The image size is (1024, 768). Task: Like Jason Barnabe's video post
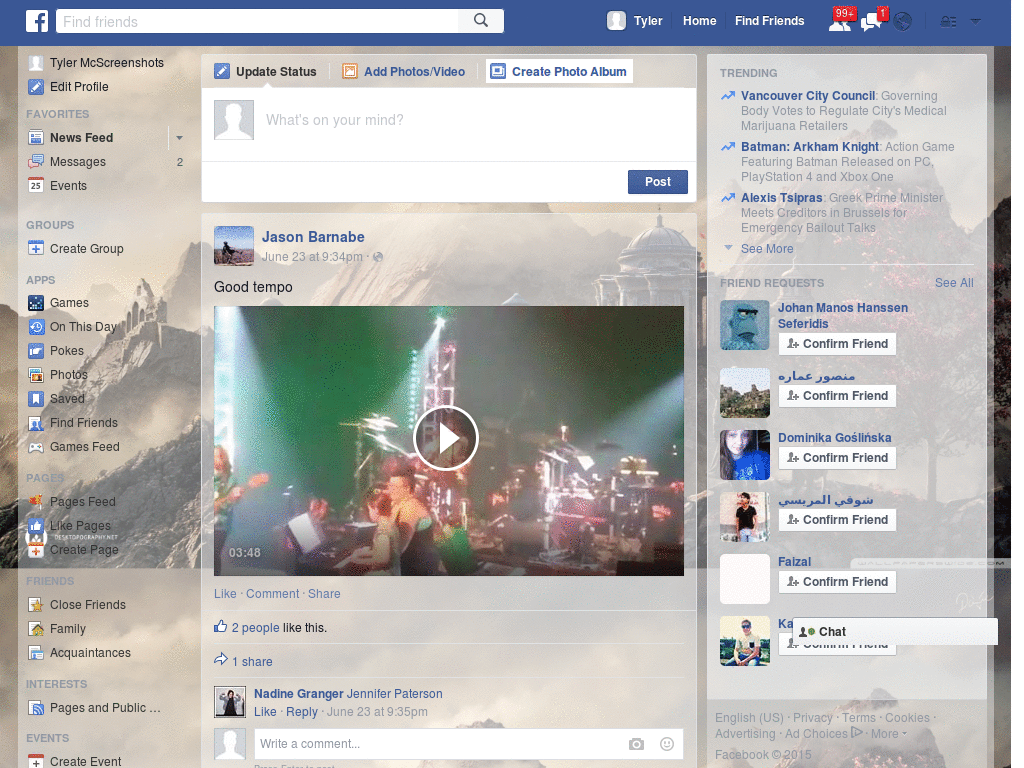224,593
